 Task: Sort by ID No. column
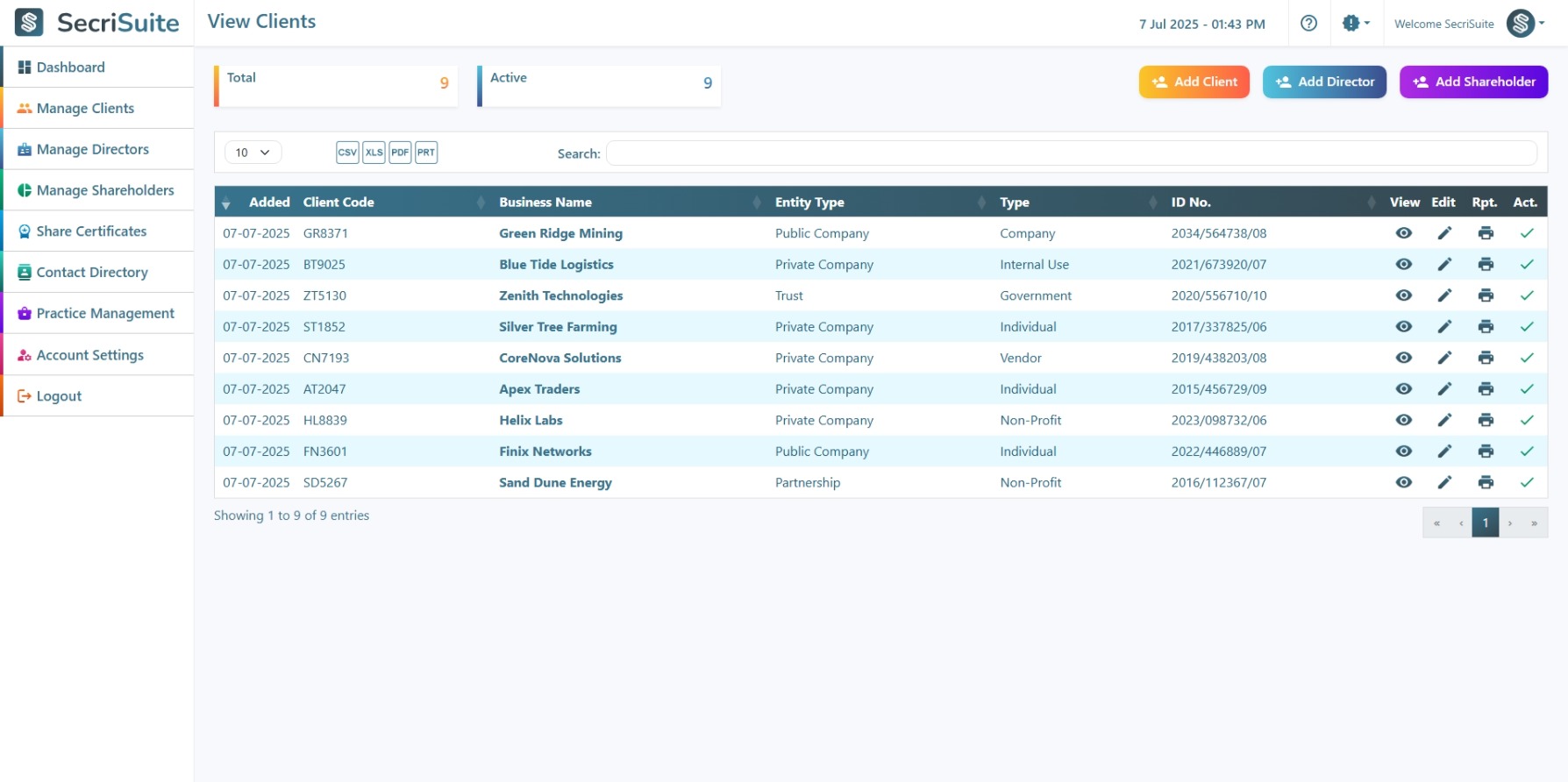1272,203
